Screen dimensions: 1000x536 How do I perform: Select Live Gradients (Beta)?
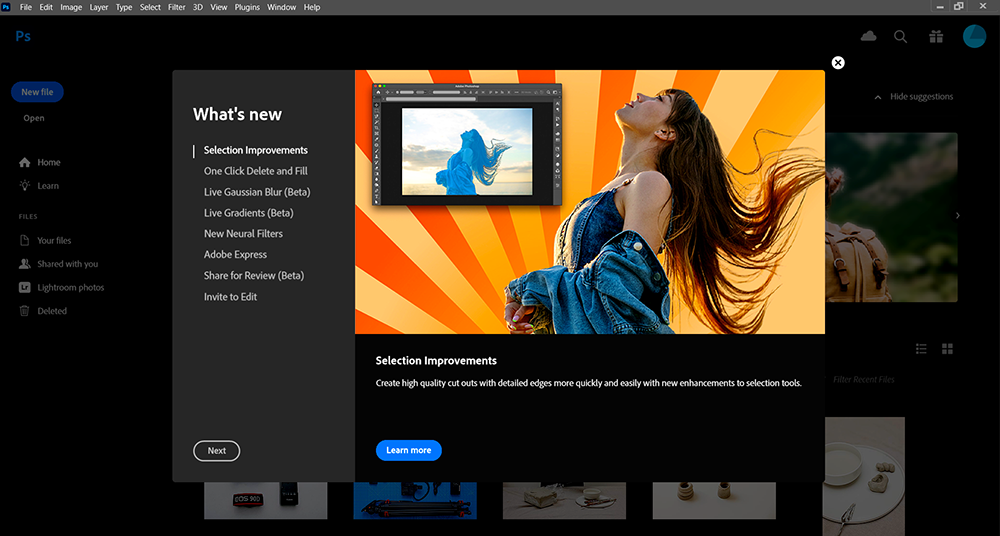249,213
